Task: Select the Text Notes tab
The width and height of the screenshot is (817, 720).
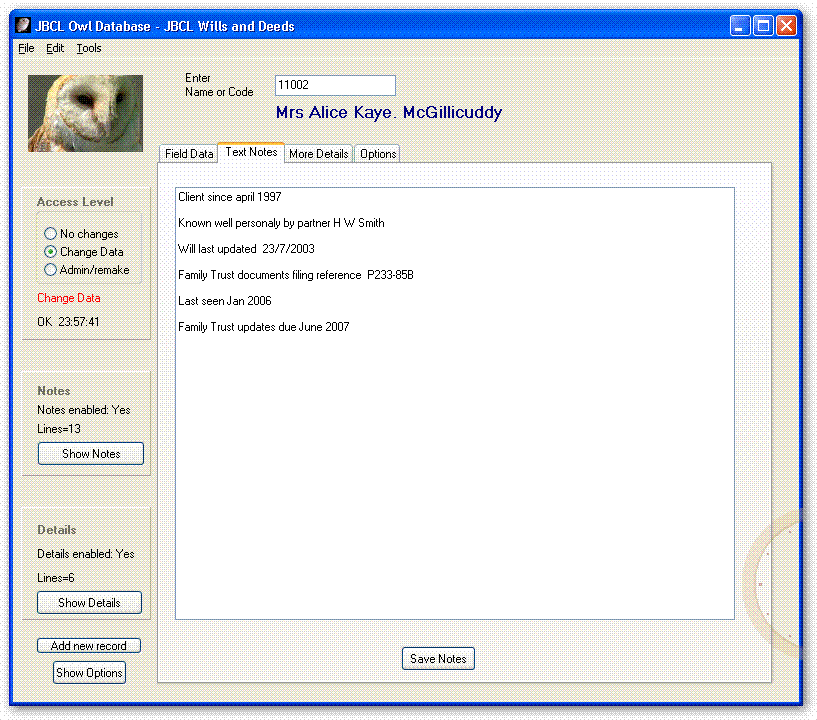Action: click(251, 152)
